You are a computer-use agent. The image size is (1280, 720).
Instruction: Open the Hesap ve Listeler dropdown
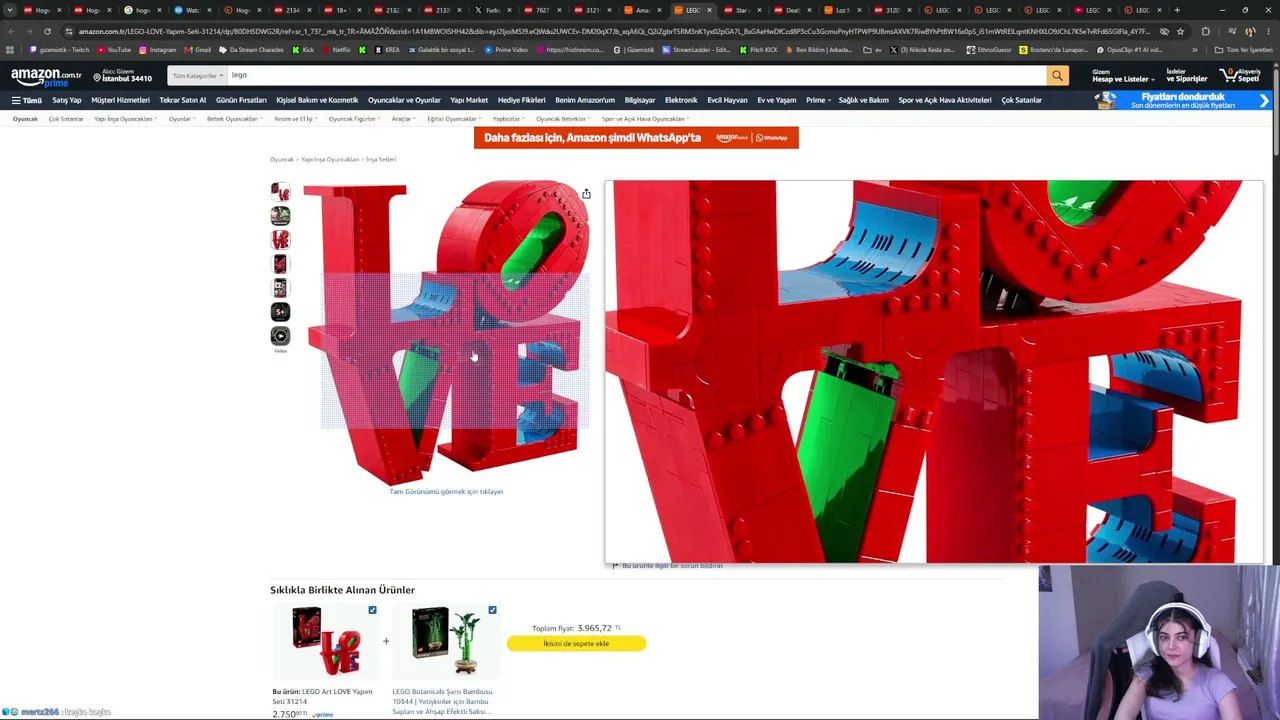click(1123, 76)
